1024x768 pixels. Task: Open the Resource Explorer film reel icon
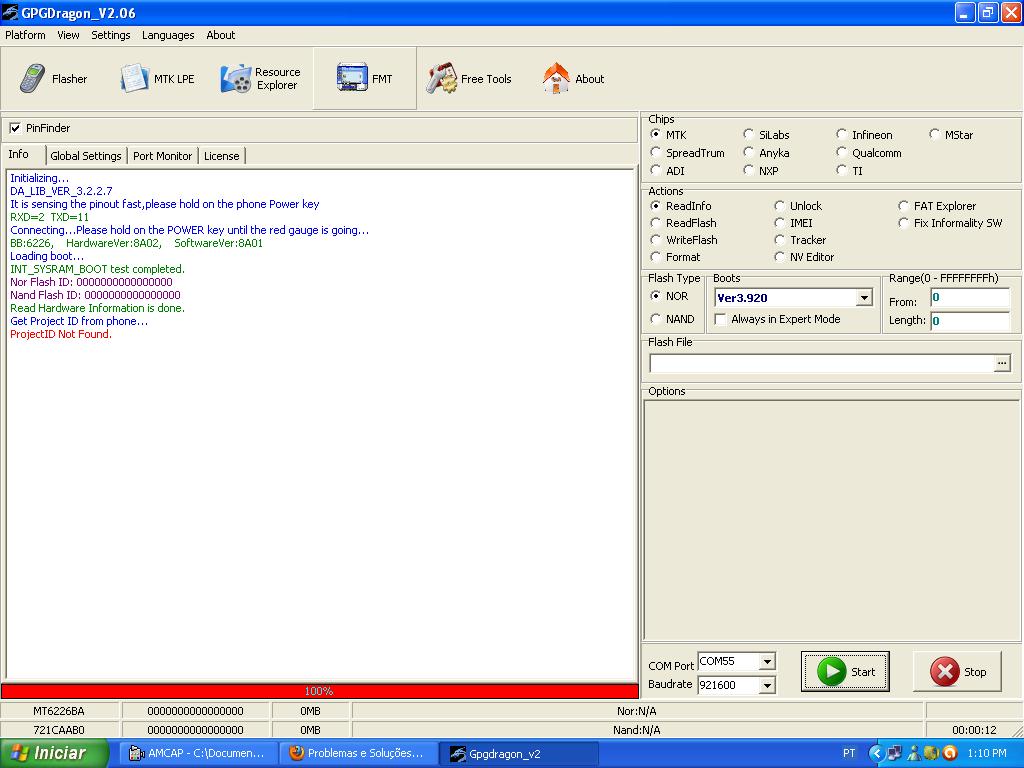[236, 79]
